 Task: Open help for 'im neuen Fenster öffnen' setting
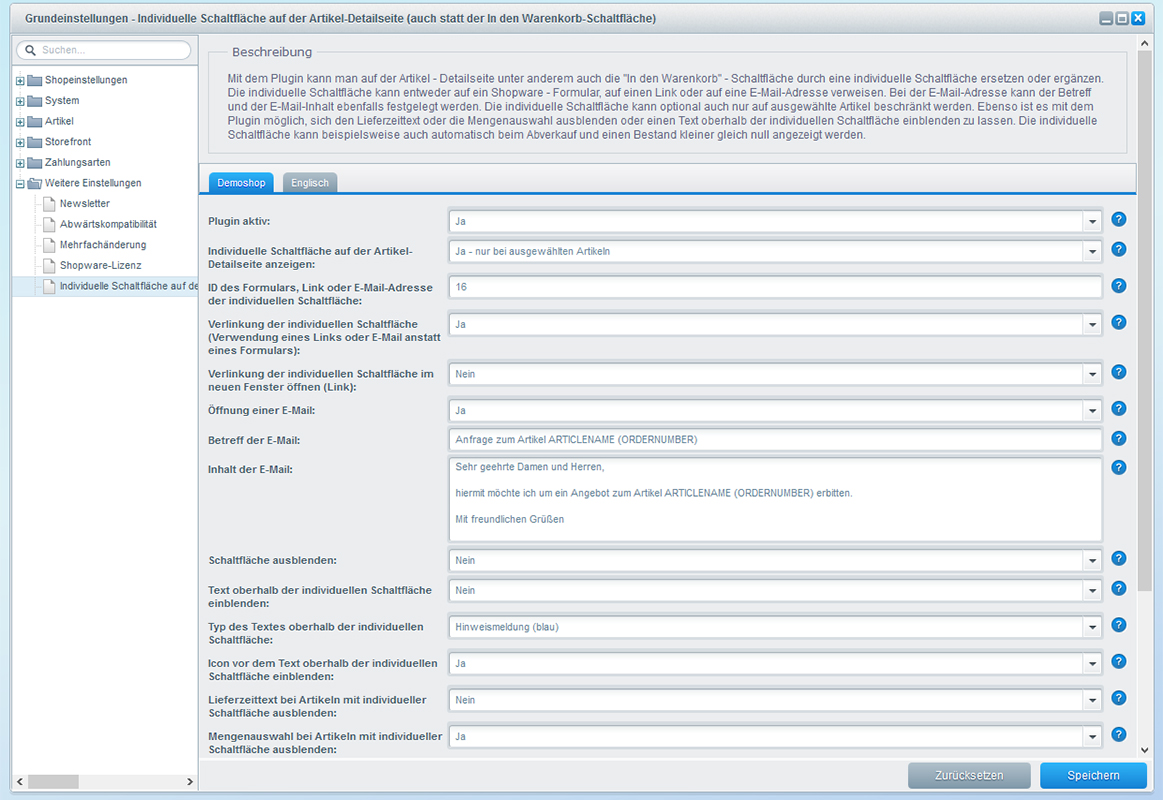pos(1118,372)
